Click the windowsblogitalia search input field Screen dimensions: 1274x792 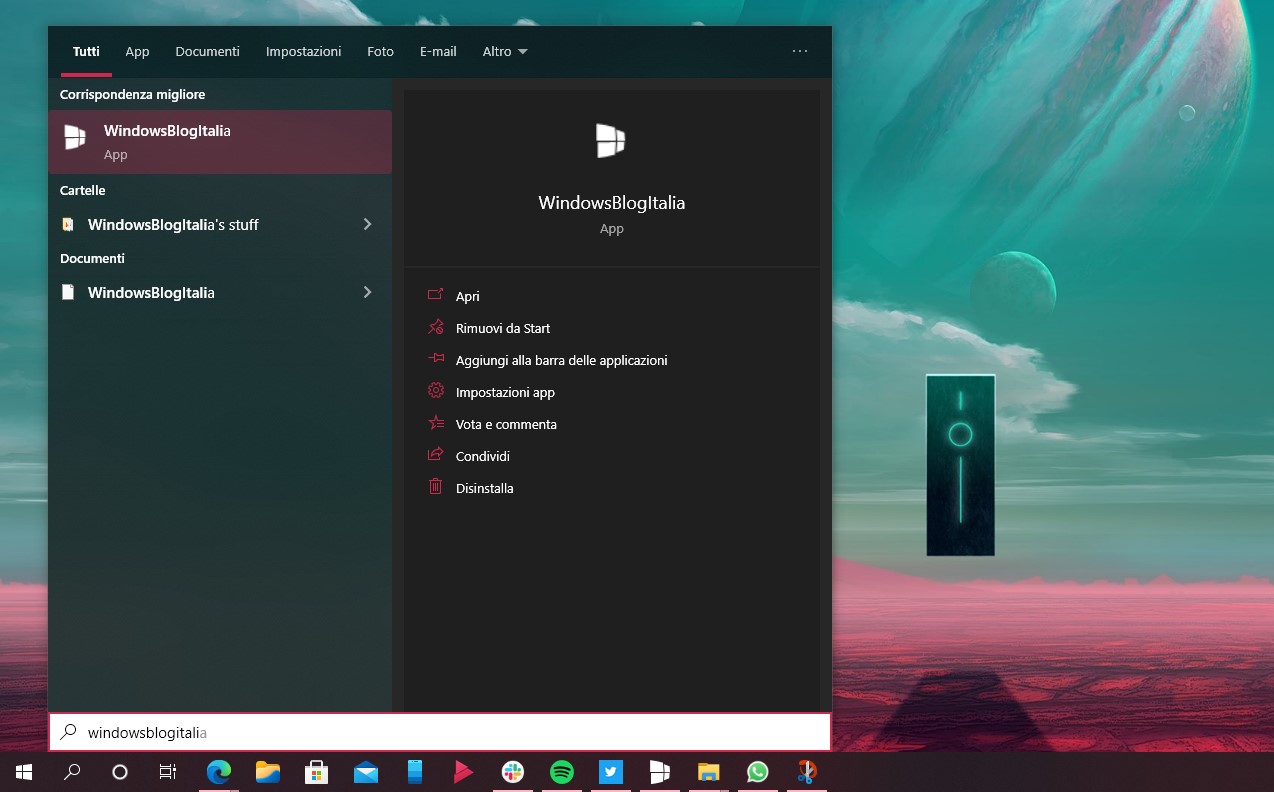(x=440, y=732)
